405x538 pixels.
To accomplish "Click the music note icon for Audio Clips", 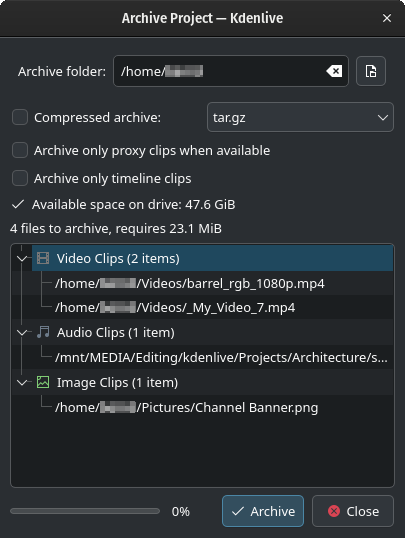I will 43,332.
